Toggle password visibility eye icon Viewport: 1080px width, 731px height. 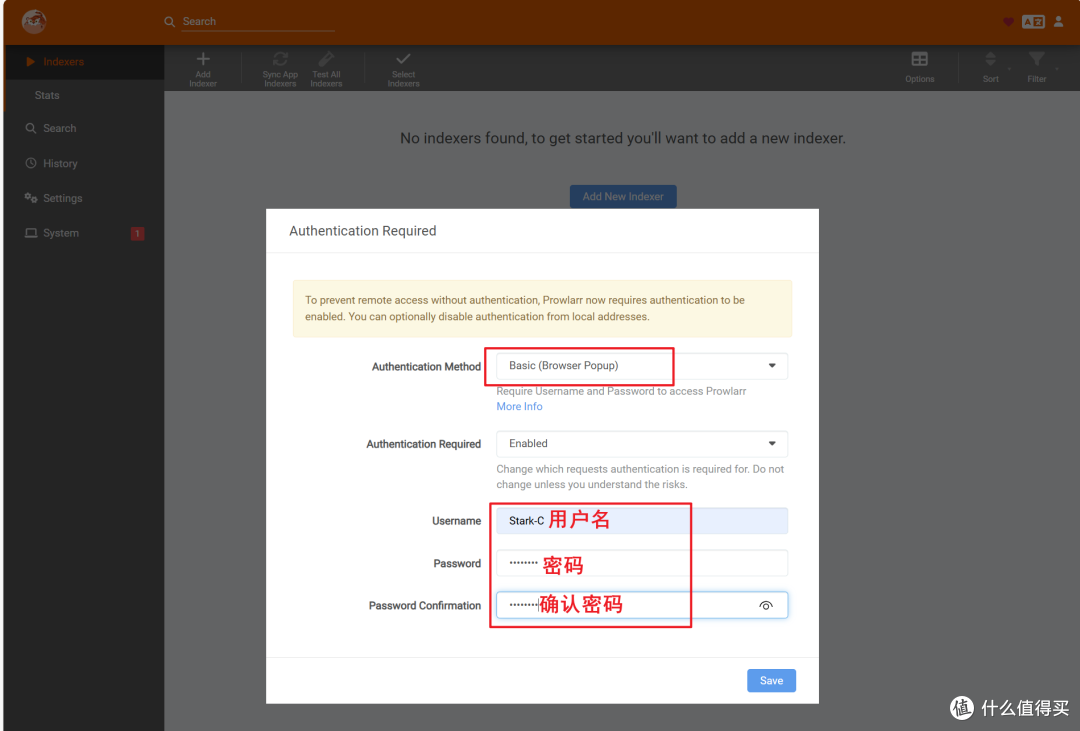click(x=766, y=606)
